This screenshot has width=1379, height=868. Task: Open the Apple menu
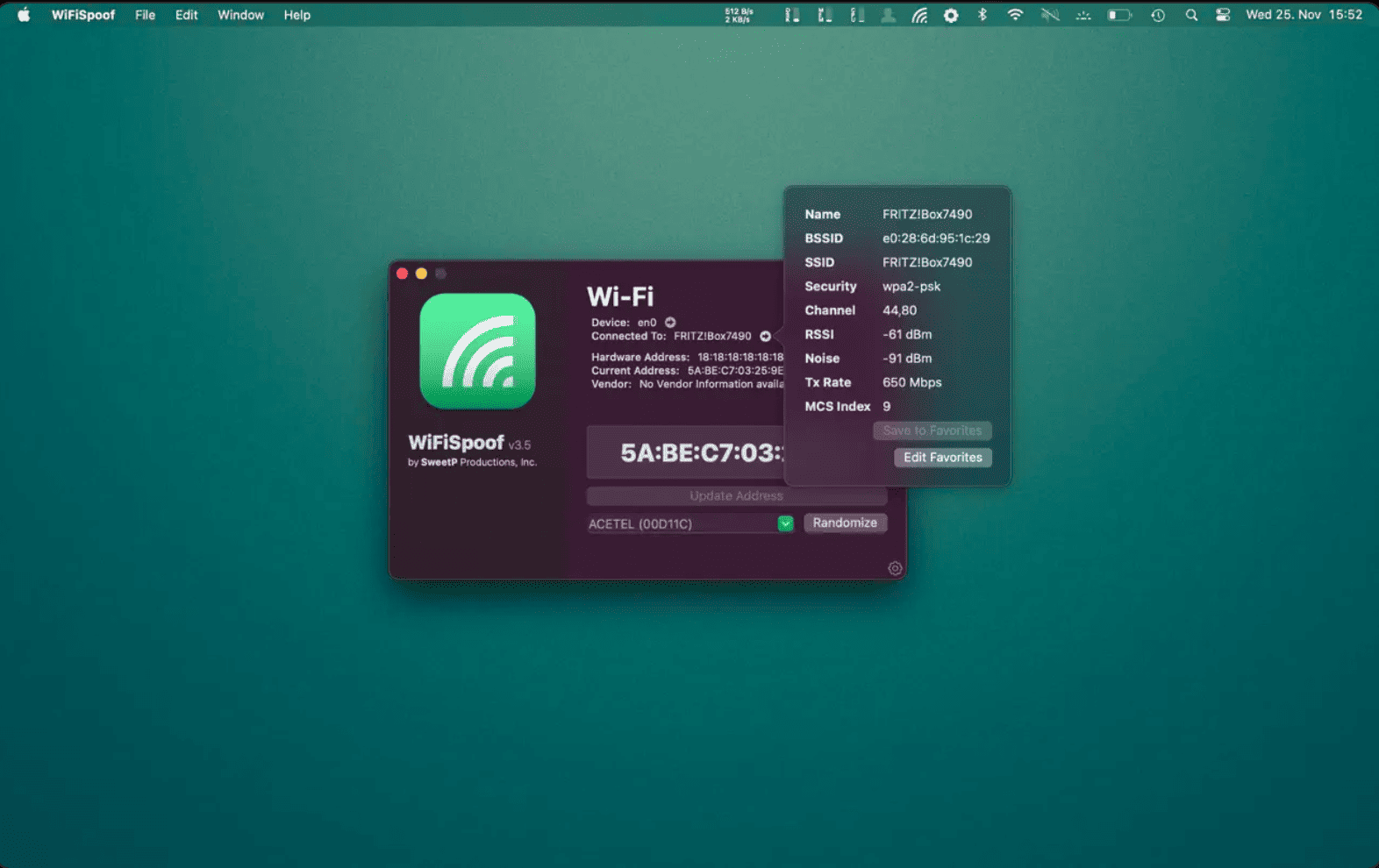coord(24,15)
